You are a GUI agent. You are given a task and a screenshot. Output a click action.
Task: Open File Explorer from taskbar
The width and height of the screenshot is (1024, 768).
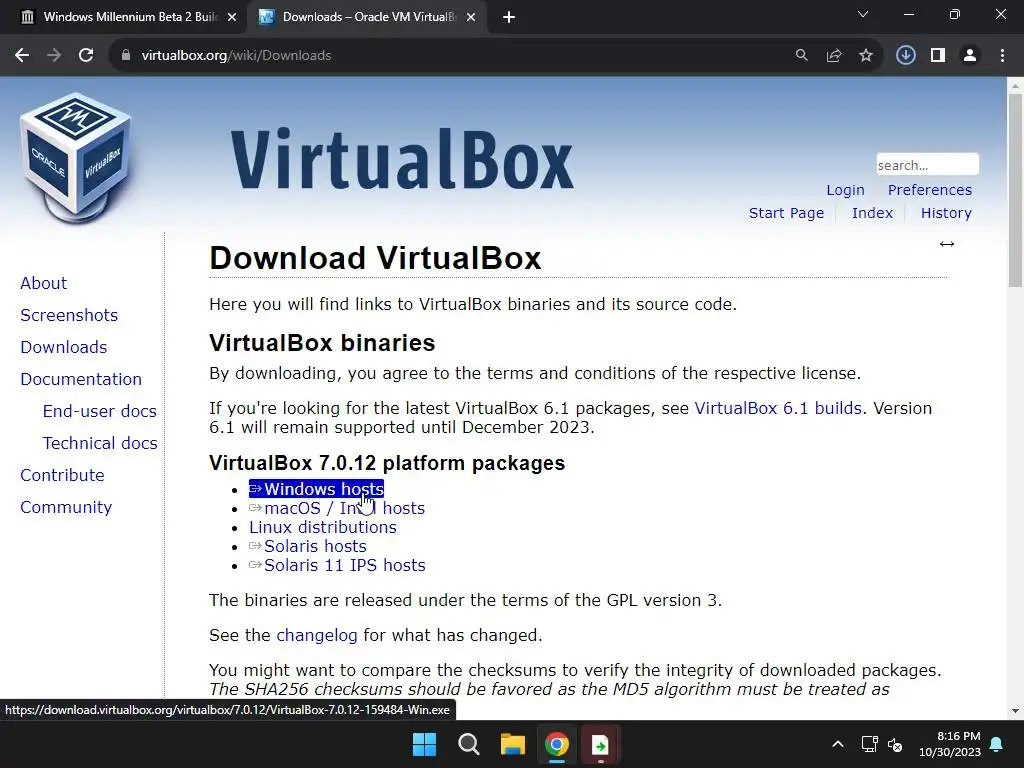[x=513, y=744]
